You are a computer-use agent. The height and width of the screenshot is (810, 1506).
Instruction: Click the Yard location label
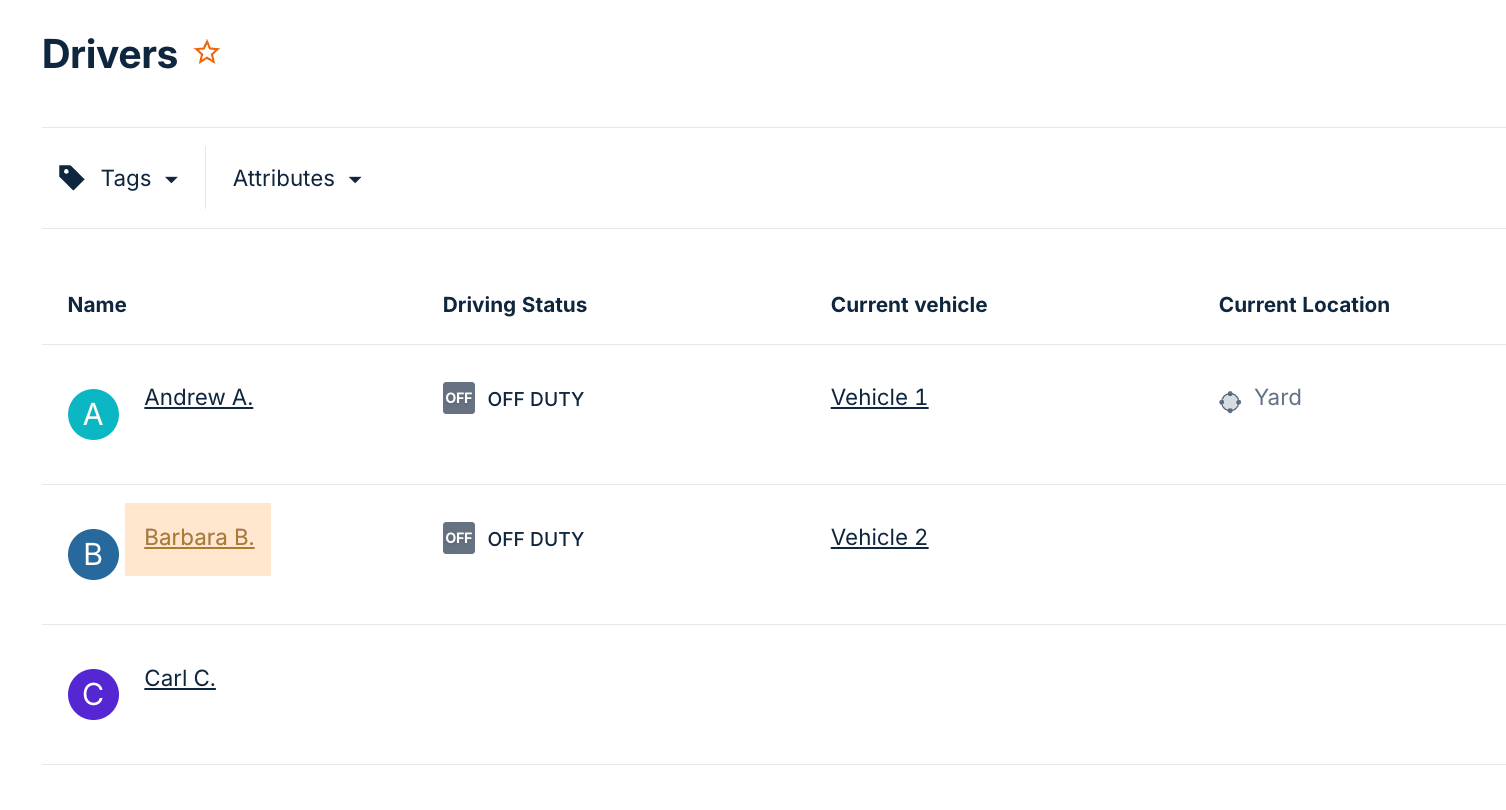pyautogui.click(x=1277, y=397)
